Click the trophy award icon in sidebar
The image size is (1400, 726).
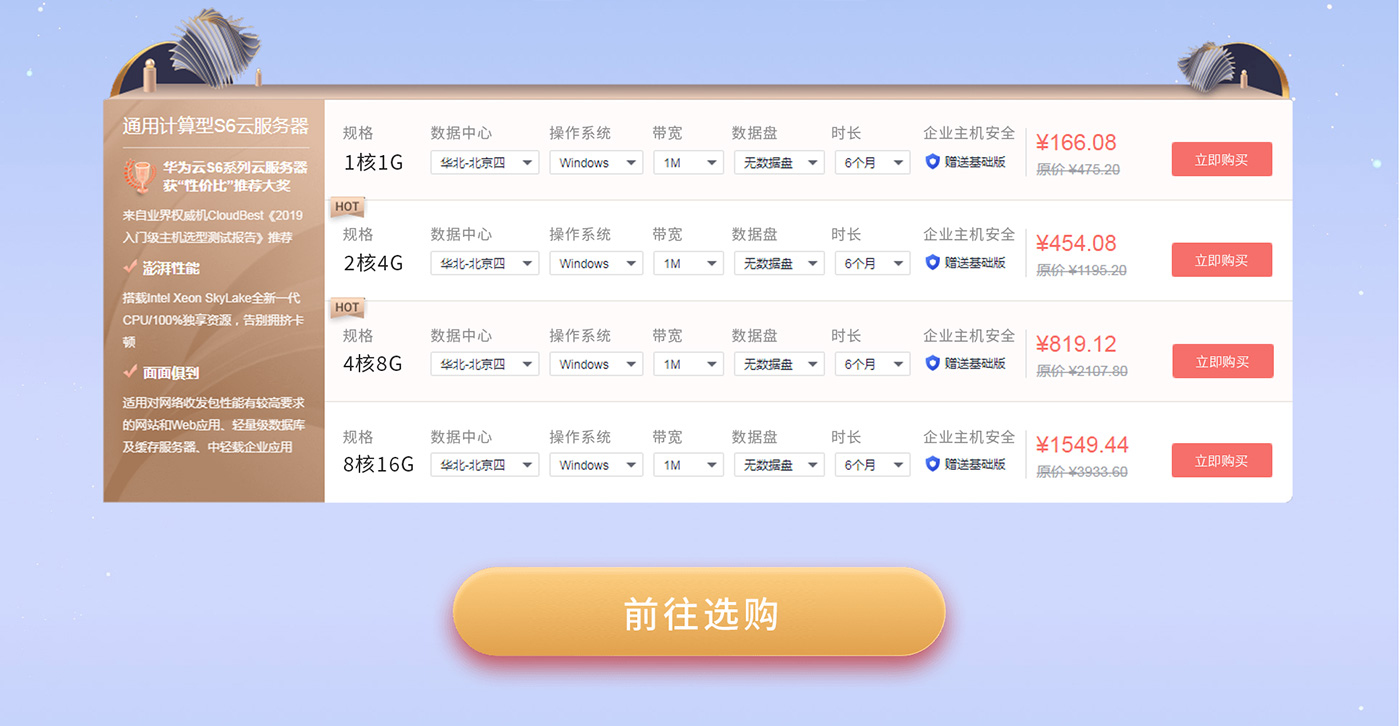tap(138, 175)
